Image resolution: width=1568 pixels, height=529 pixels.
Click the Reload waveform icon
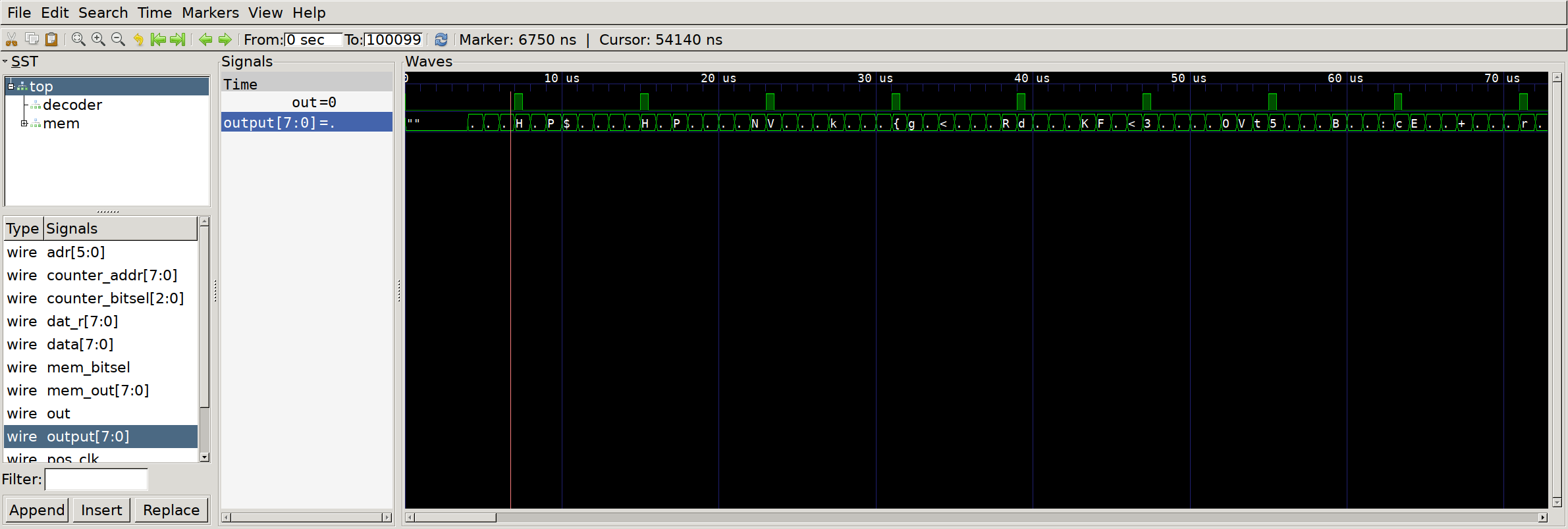point(441,39)
